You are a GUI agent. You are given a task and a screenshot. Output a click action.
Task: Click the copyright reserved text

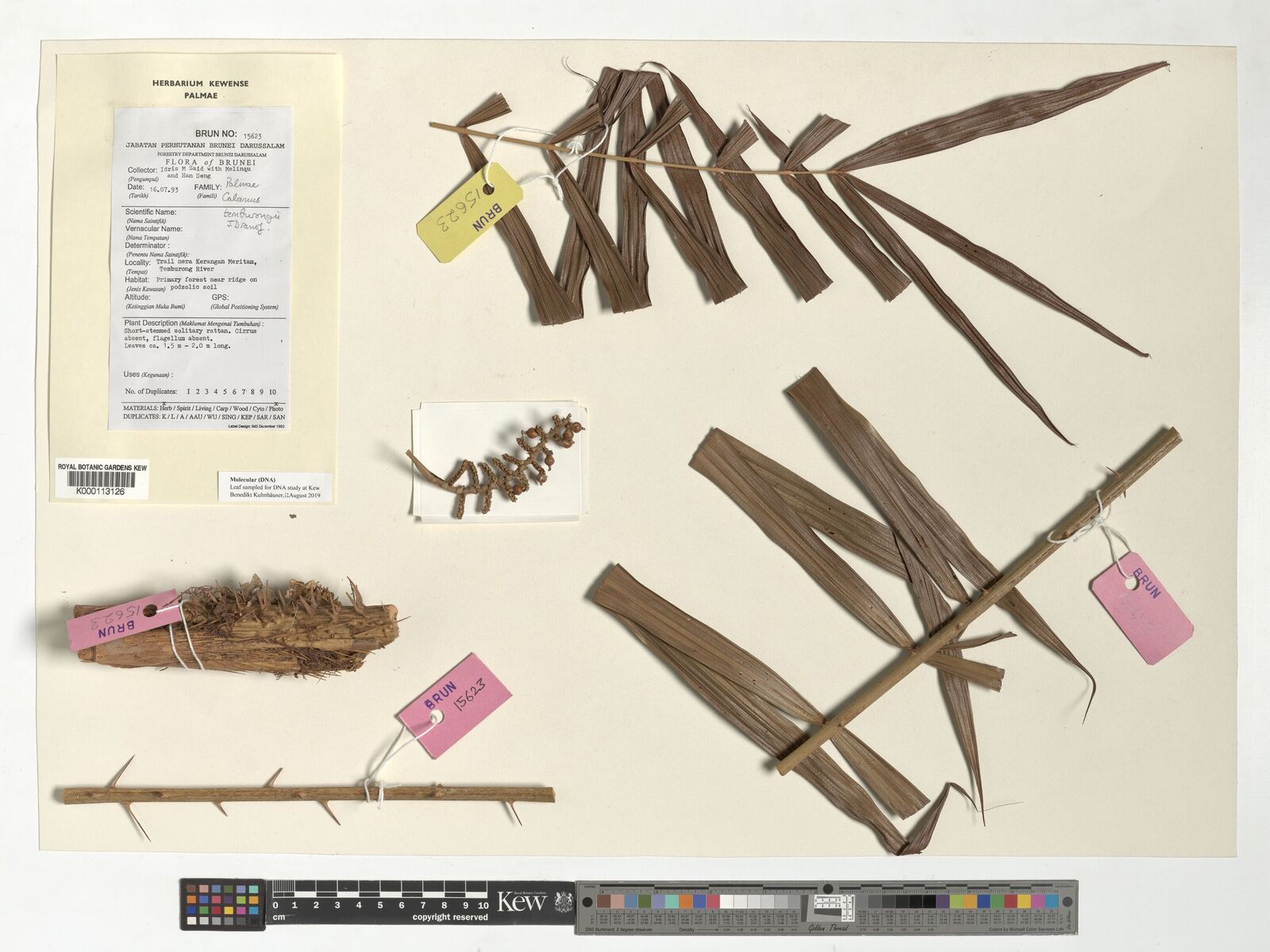[x=450, y=917]
